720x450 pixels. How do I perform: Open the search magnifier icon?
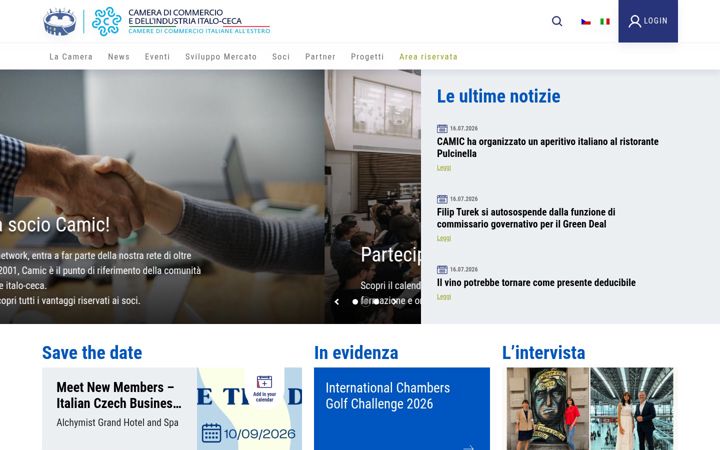tap(557, 21)
